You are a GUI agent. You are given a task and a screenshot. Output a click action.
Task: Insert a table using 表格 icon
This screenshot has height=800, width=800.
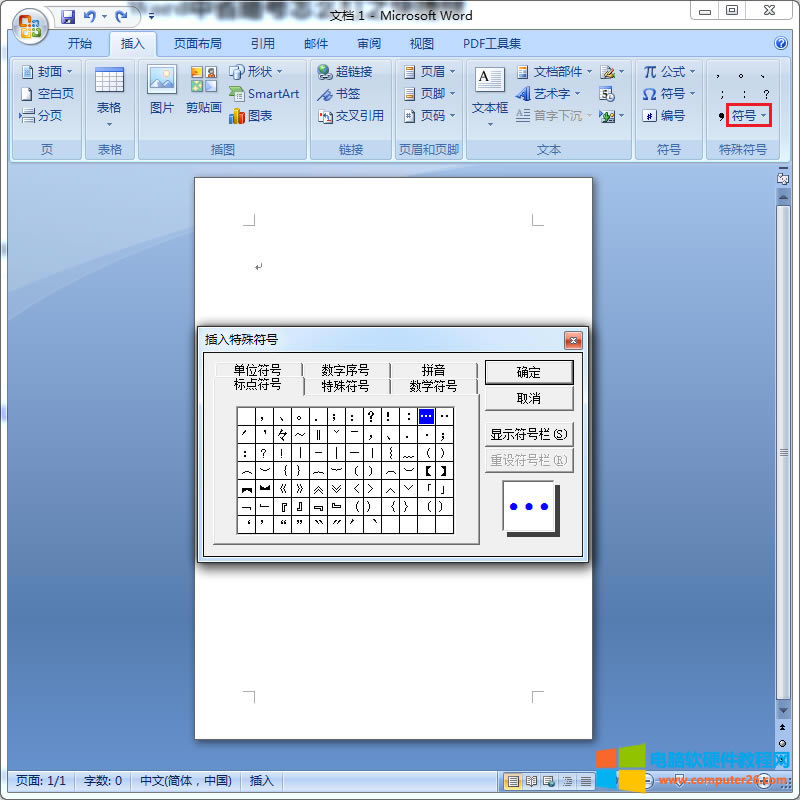109,94
